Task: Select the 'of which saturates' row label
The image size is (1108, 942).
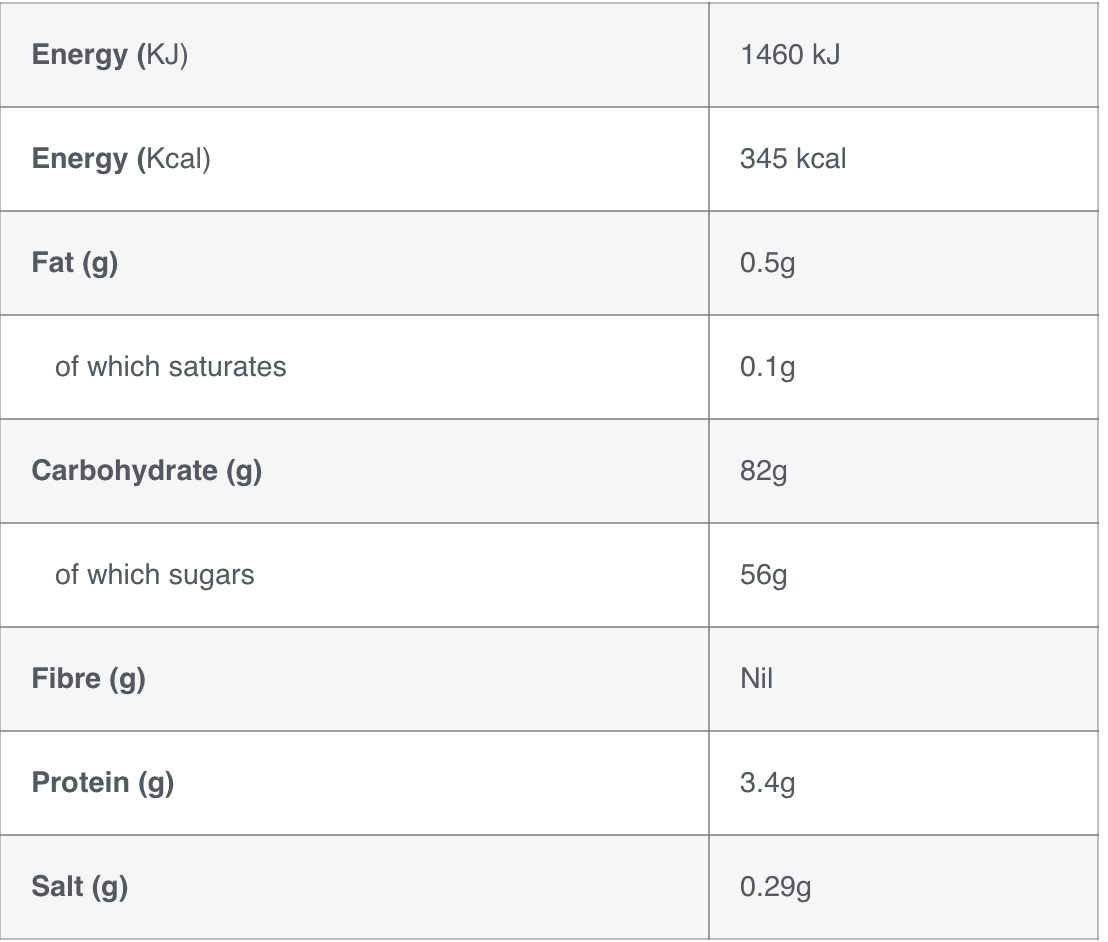Action: click(170, 367)
